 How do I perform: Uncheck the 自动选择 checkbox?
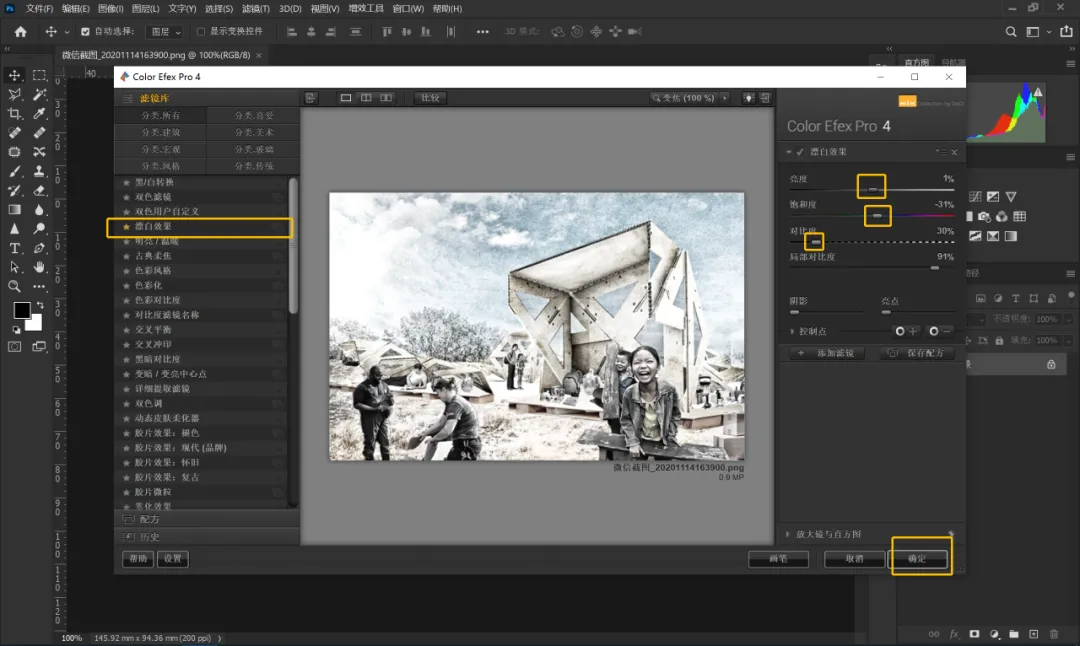pyautogui.click(x=85, y=32)
